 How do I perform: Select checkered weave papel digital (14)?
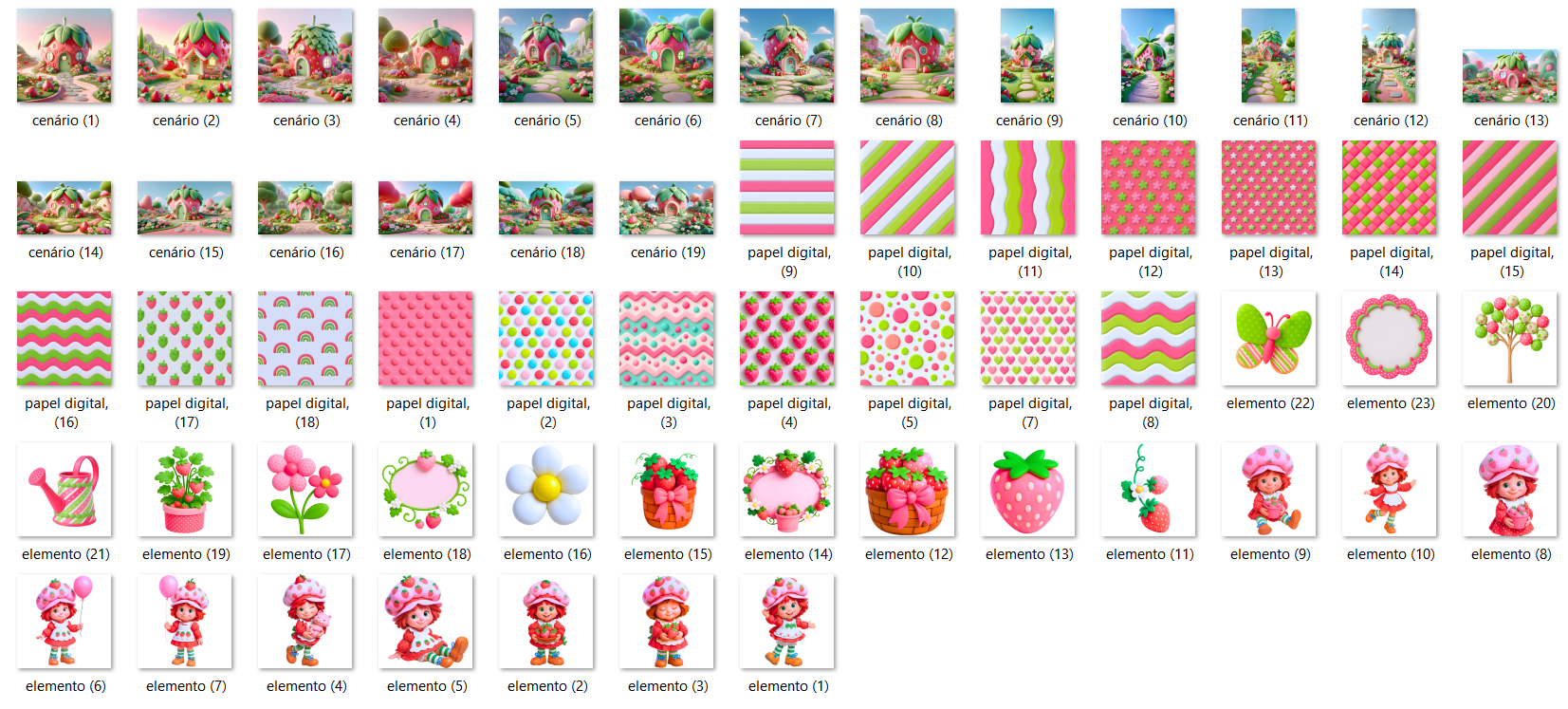tap(1390, 188)
